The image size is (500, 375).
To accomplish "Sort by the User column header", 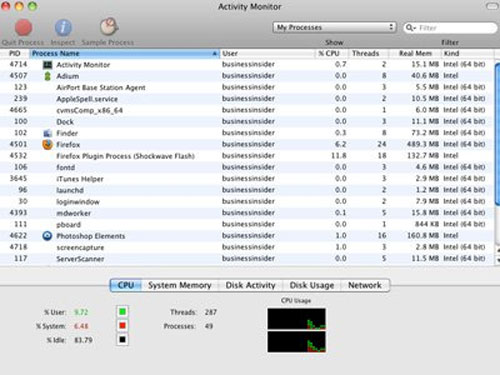I will tap(267, 54).
